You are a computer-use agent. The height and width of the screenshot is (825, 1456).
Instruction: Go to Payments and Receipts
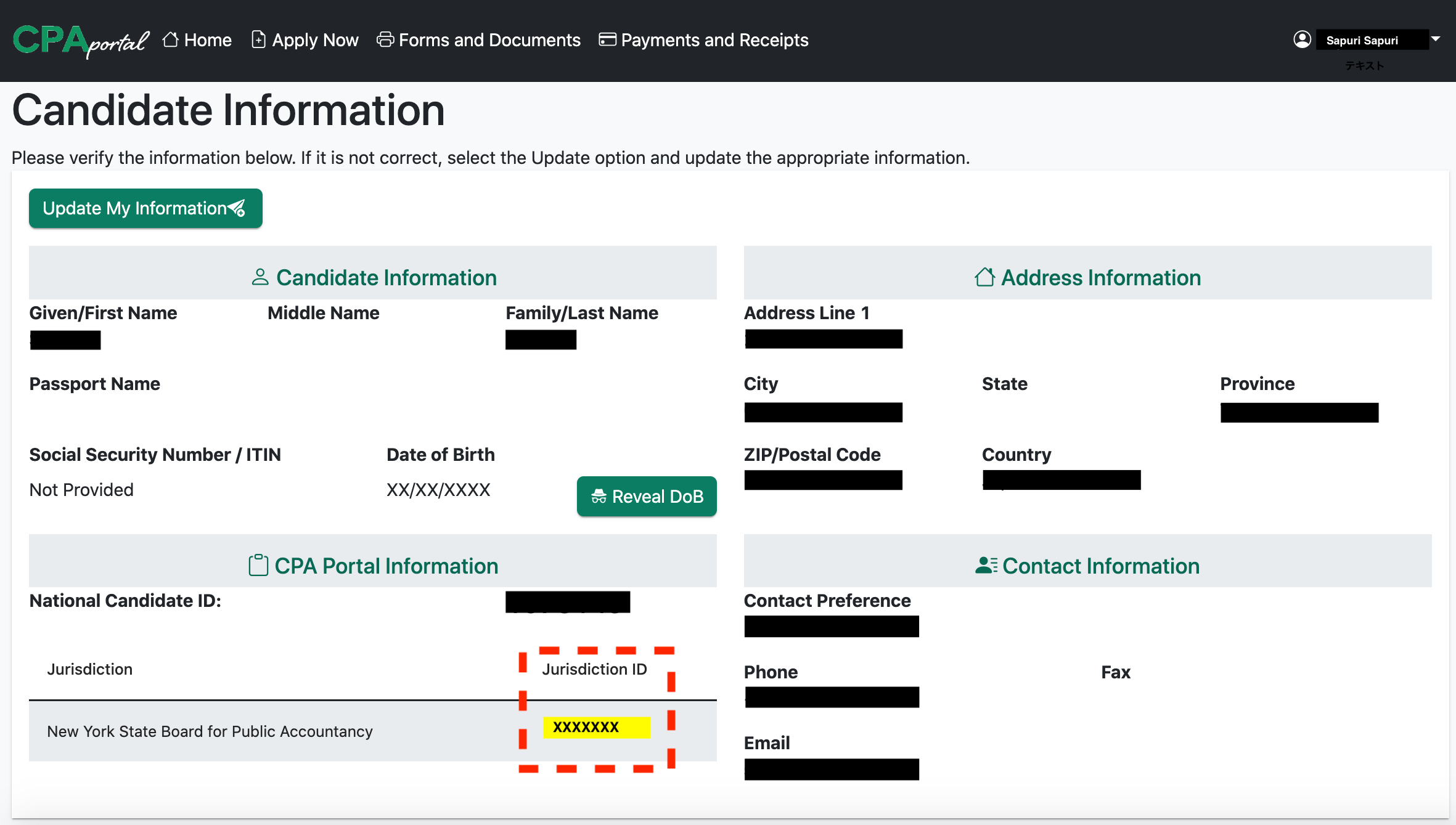click(x=714, y=41)
